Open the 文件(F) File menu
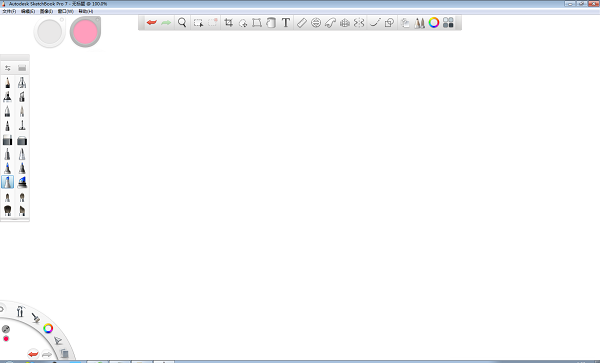This screenshot has width=600, height=363. pos(9,11)
